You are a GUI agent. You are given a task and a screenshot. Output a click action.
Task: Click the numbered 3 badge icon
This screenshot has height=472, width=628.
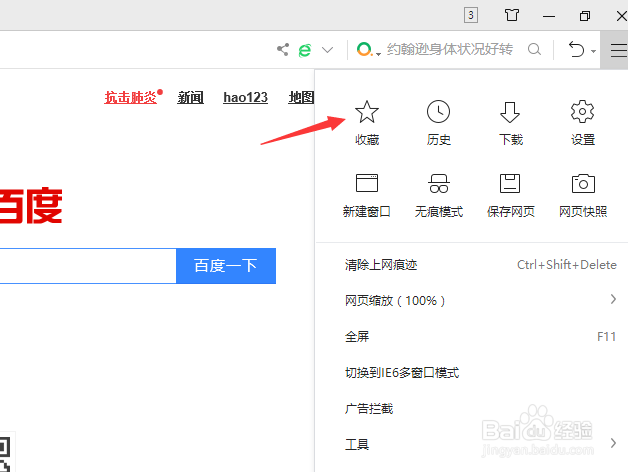pyautogui.click(x=471, y=15)
